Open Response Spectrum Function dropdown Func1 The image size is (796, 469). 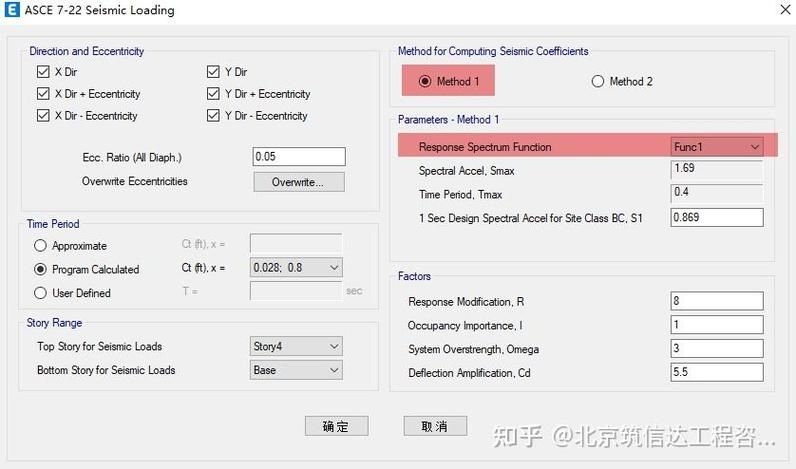(x=717, y=147)
